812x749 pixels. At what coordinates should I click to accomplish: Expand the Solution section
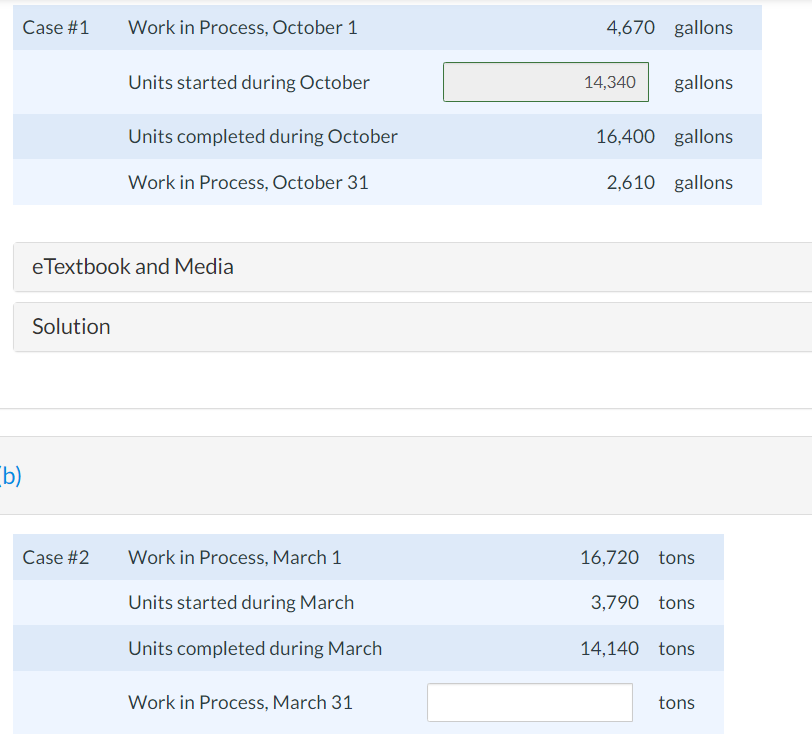pyautogui.click(x=71, y=327)
